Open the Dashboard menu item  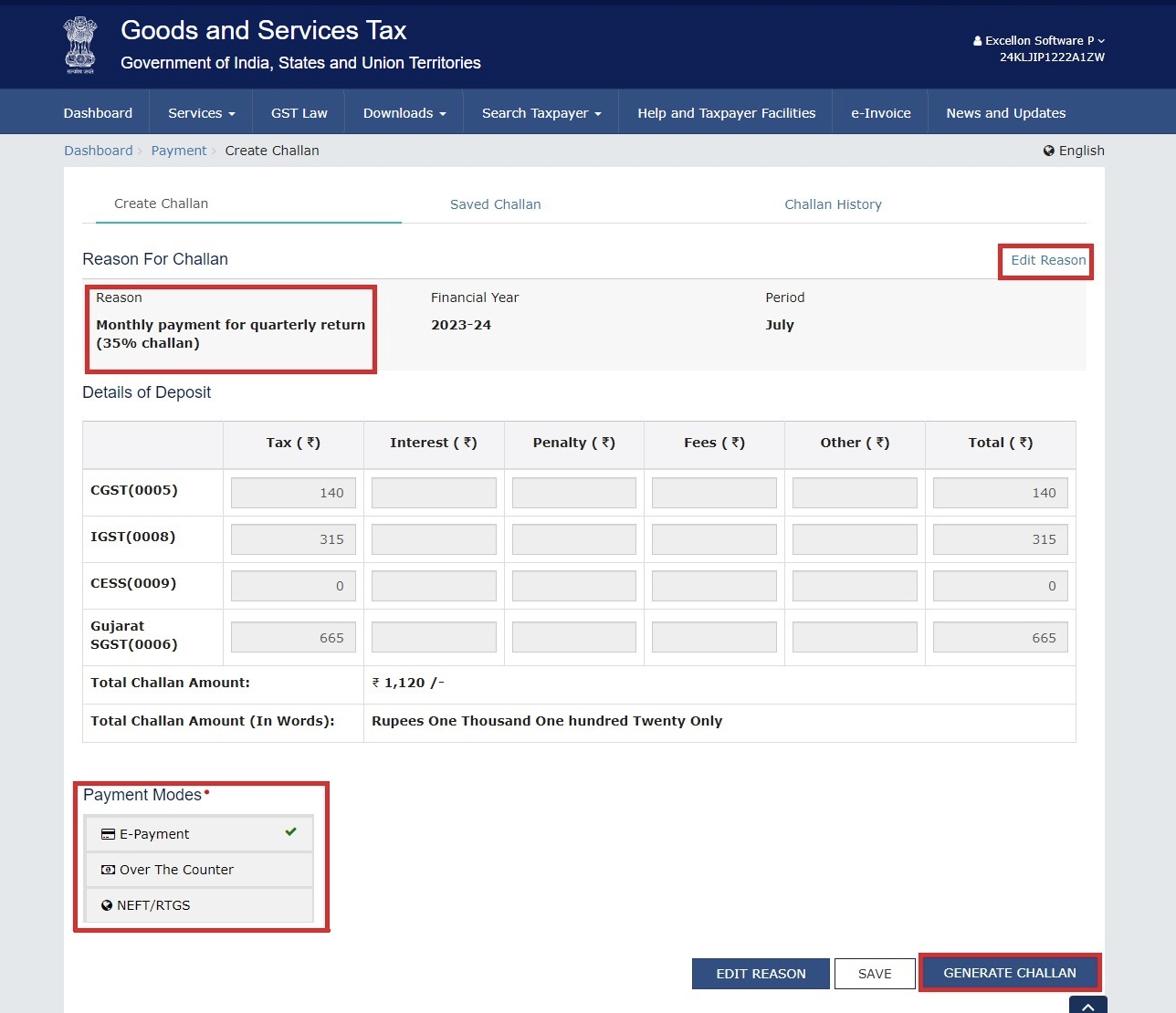tap(98, 113)
